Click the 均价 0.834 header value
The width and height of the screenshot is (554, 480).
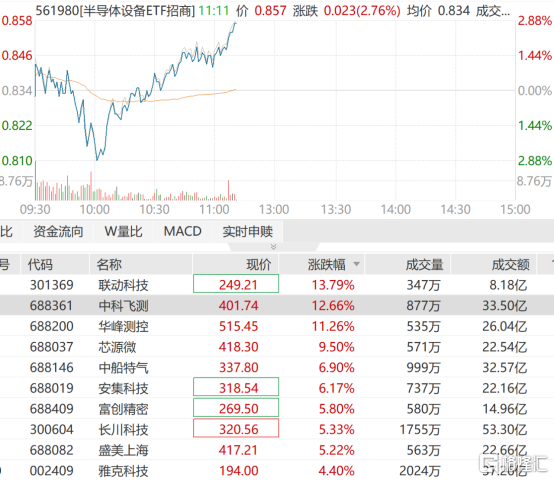click(438, 11)
